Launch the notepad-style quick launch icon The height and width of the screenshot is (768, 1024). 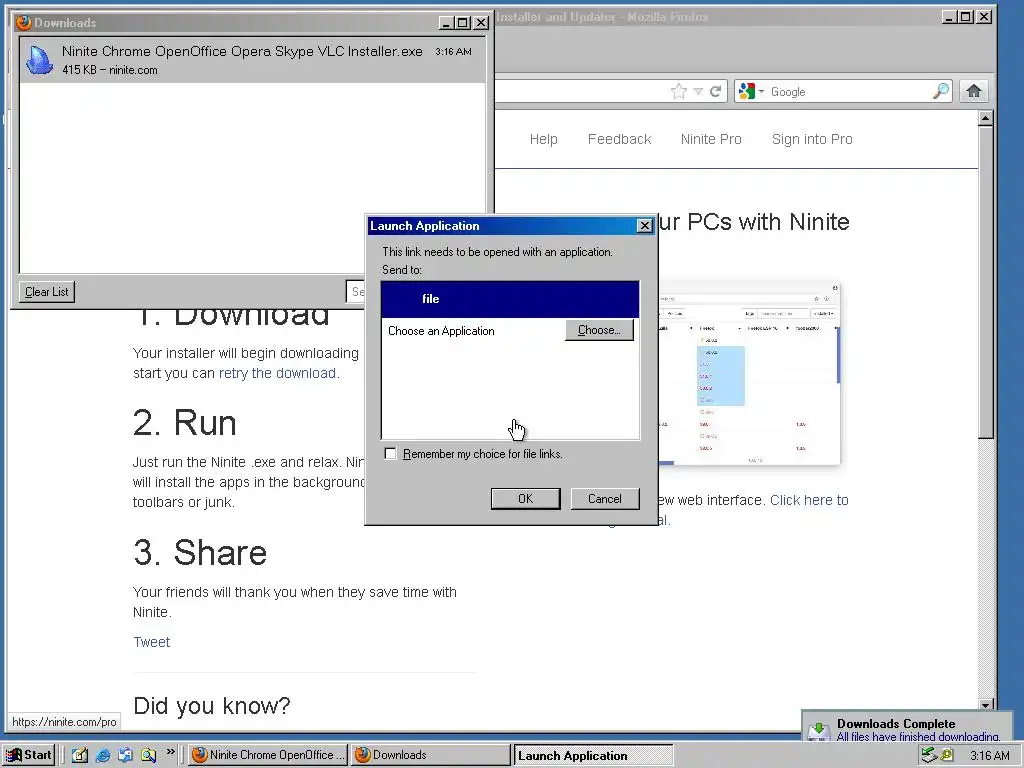pyautogui.click(x=80, y=755)
